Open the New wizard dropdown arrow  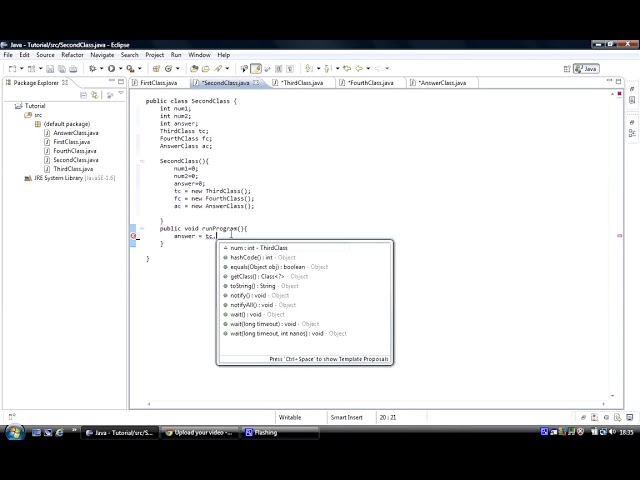(21, 69)
